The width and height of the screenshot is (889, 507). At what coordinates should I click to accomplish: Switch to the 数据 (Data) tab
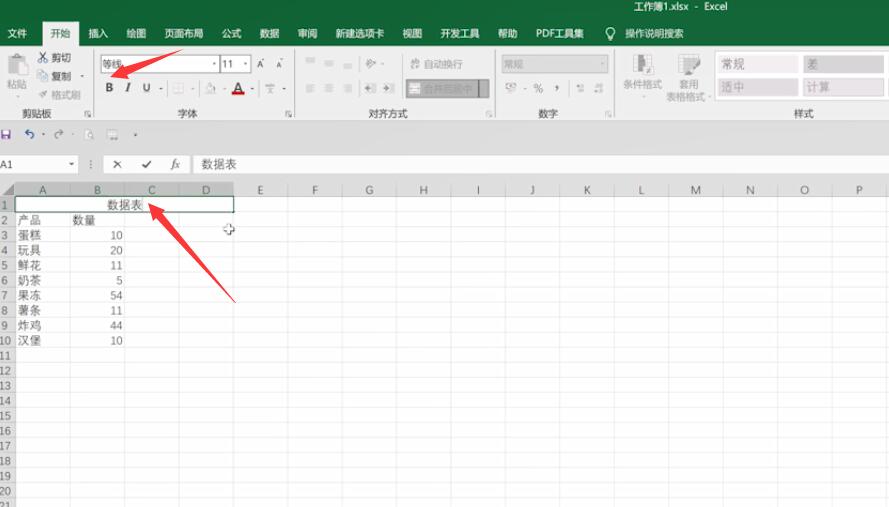(269, 33)
